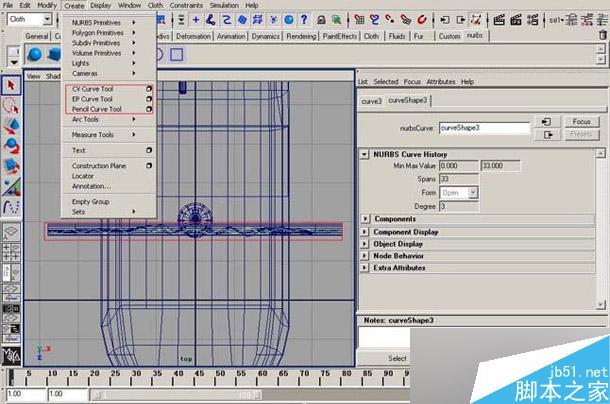The height and width of the screenshot is (404, 610).
Task: Select the Lasso select tool
Action: (11, 106)
